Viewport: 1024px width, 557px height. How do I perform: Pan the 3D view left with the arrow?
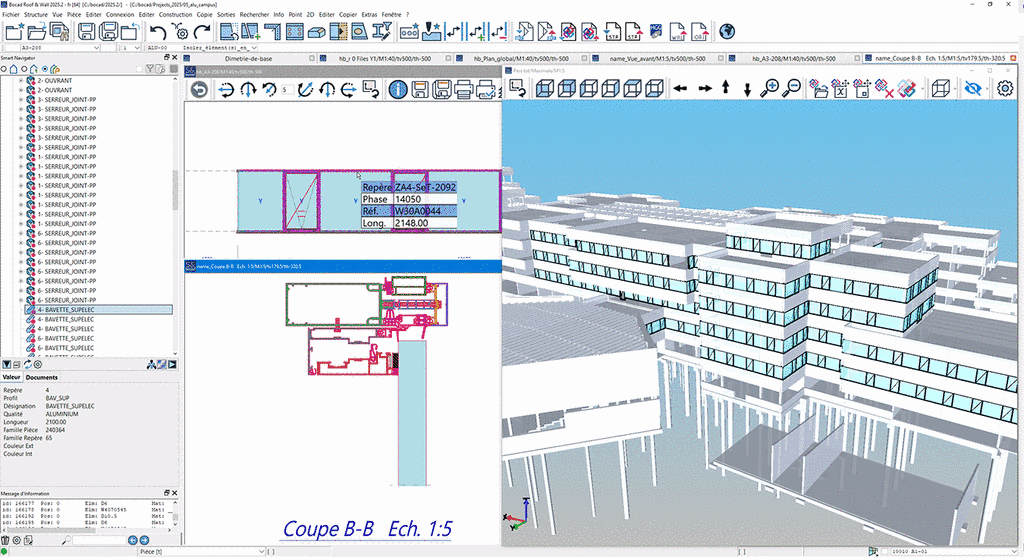[x=680, y=89]
